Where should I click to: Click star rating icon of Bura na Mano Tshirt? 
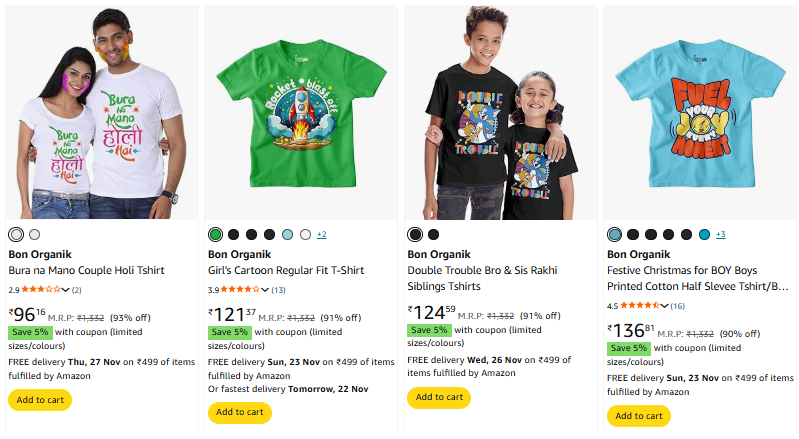coord(41,289)
